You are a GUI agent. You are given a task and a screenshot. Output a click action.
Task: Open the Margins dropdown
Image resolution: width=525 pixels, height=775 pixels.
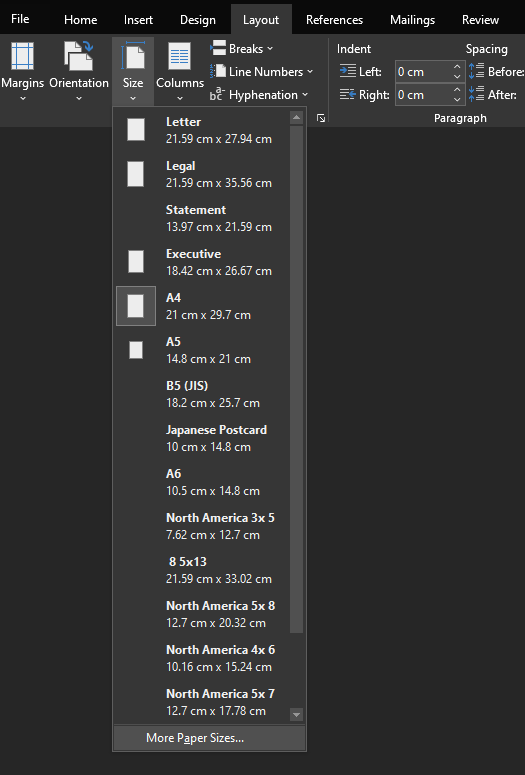22,71
